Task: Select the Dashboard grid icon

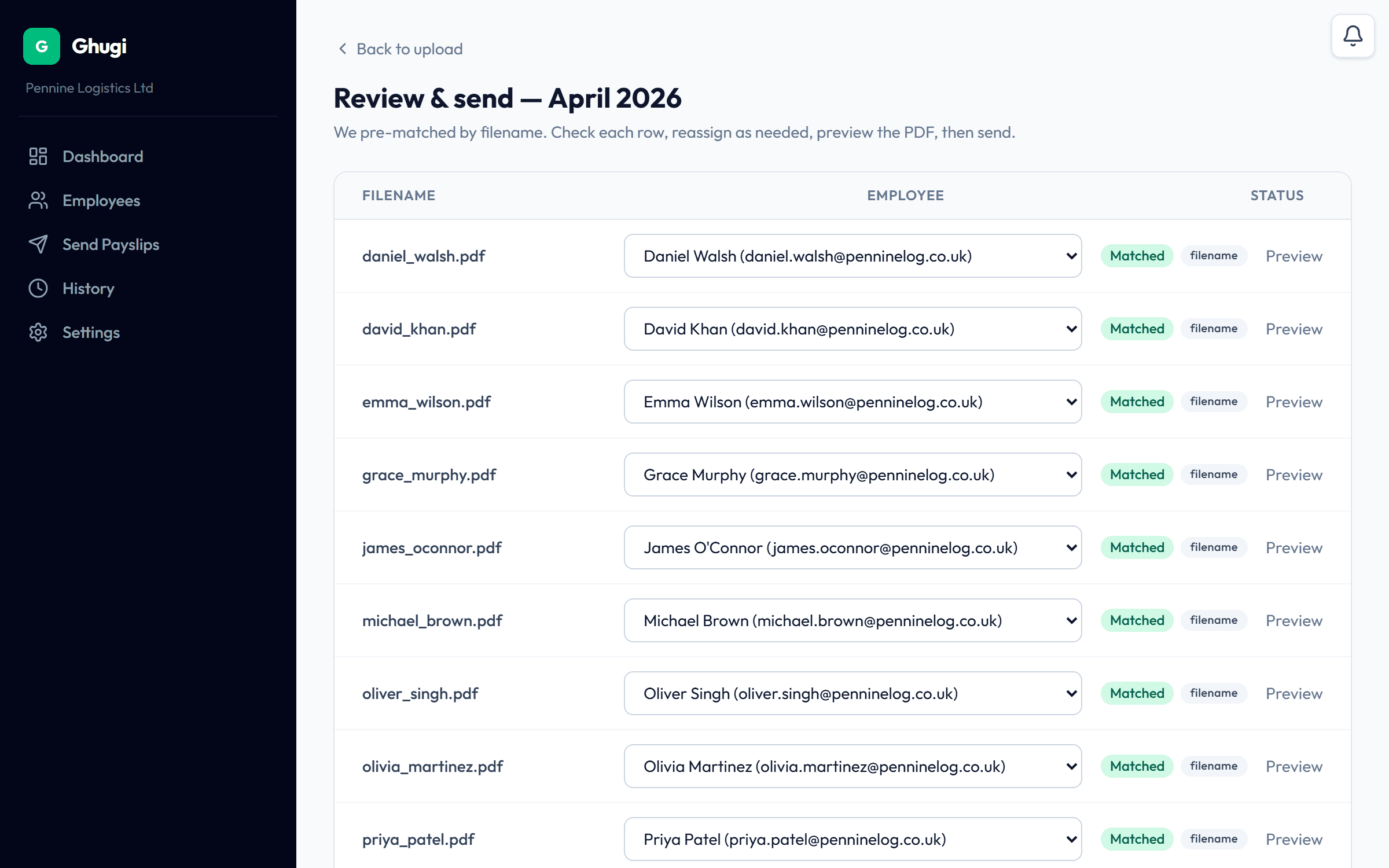Action: point(38,156)
